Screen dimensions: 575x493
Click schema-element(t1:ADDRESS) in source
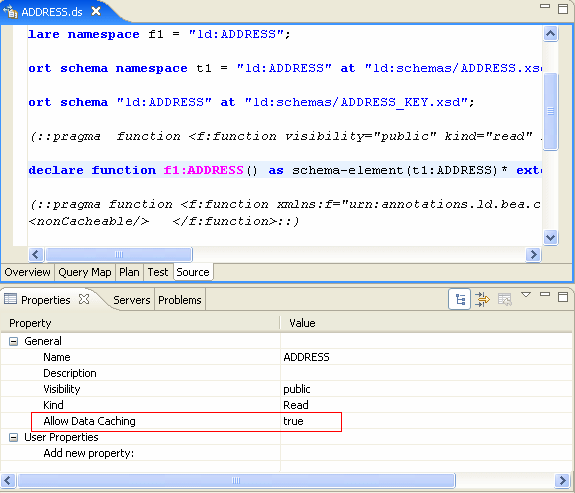click(395, 170)
